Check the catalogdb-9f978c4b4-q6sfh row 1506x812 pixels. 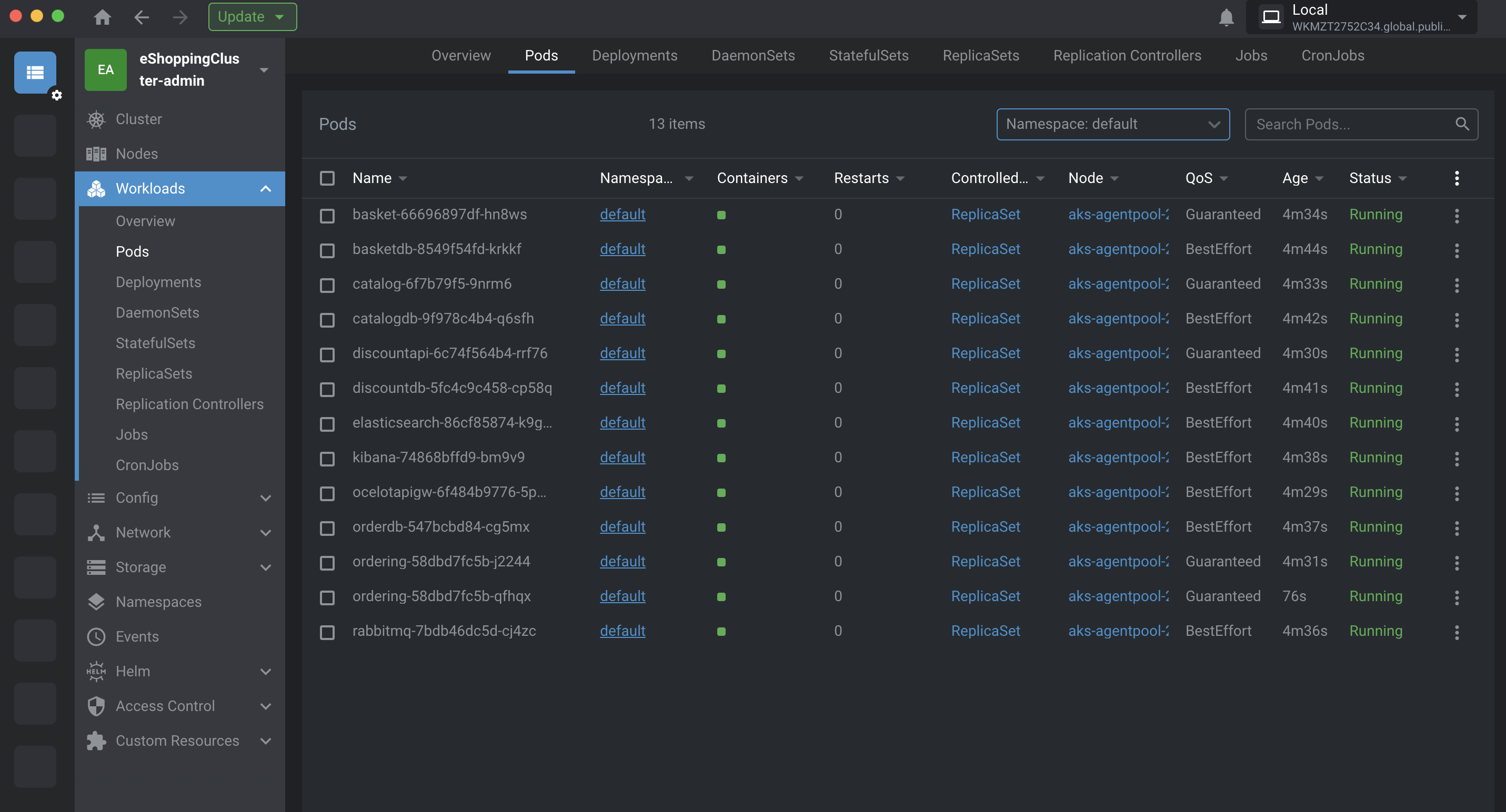[x=327, y=320]
